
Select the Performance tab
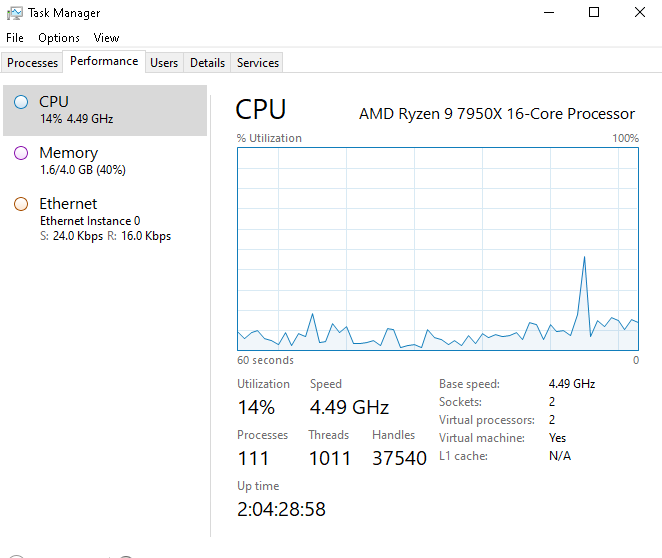104,61
